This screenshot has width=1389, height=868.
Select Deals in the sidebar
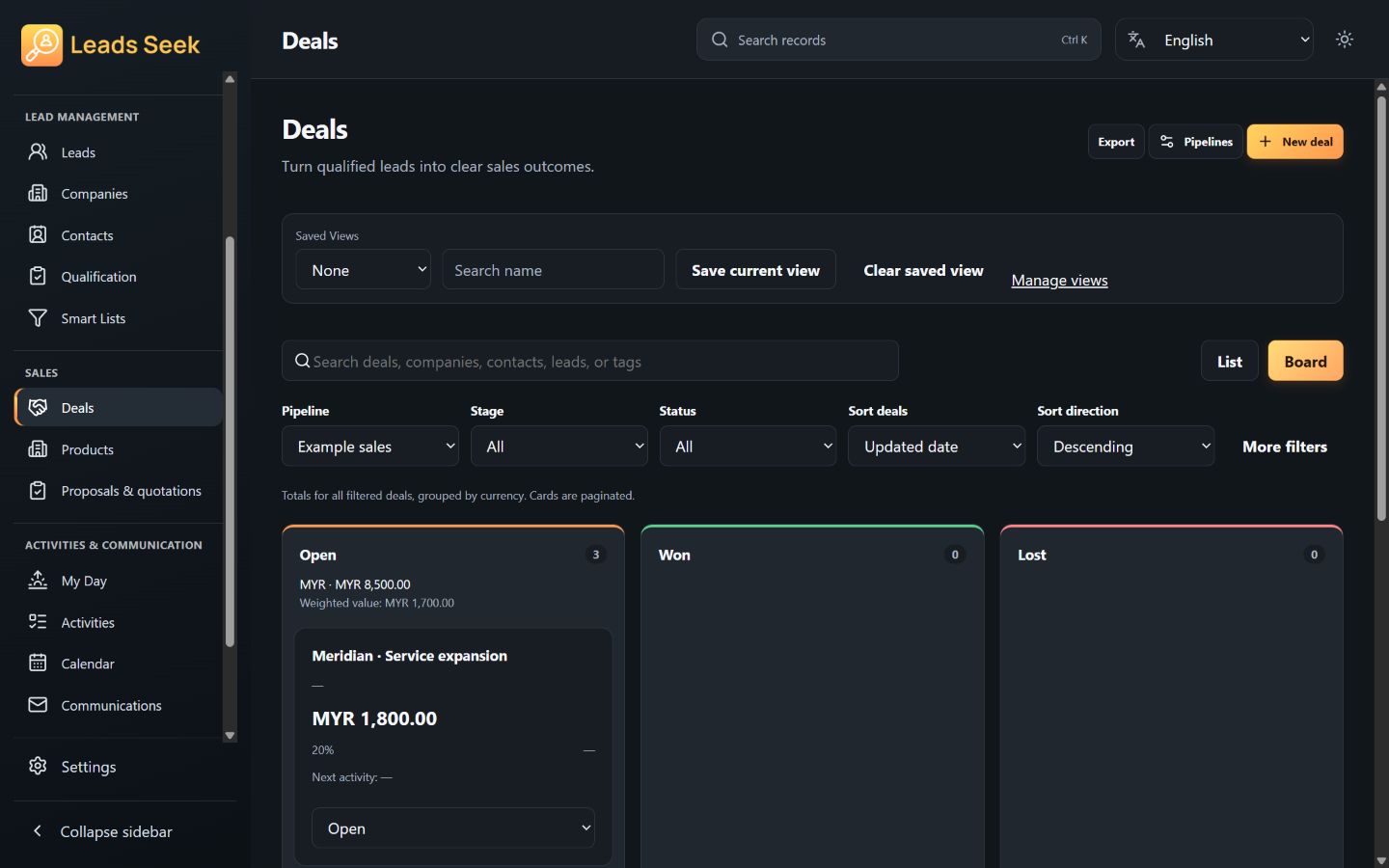coord(118,408)
